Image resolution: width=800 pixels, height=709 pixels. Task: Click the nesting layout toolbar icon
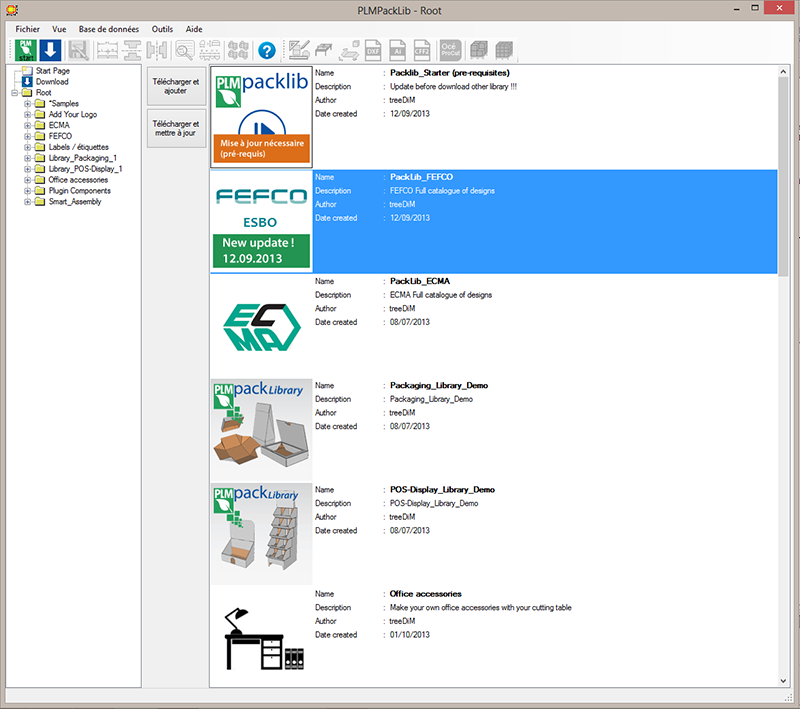[210, 50]
